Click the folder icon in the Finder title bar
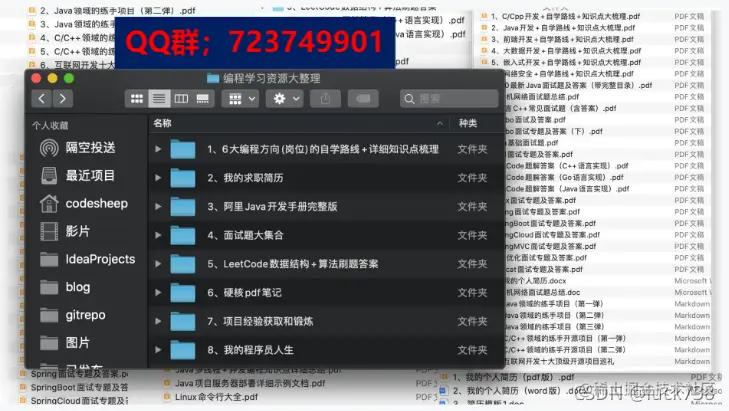 (213, 78)
